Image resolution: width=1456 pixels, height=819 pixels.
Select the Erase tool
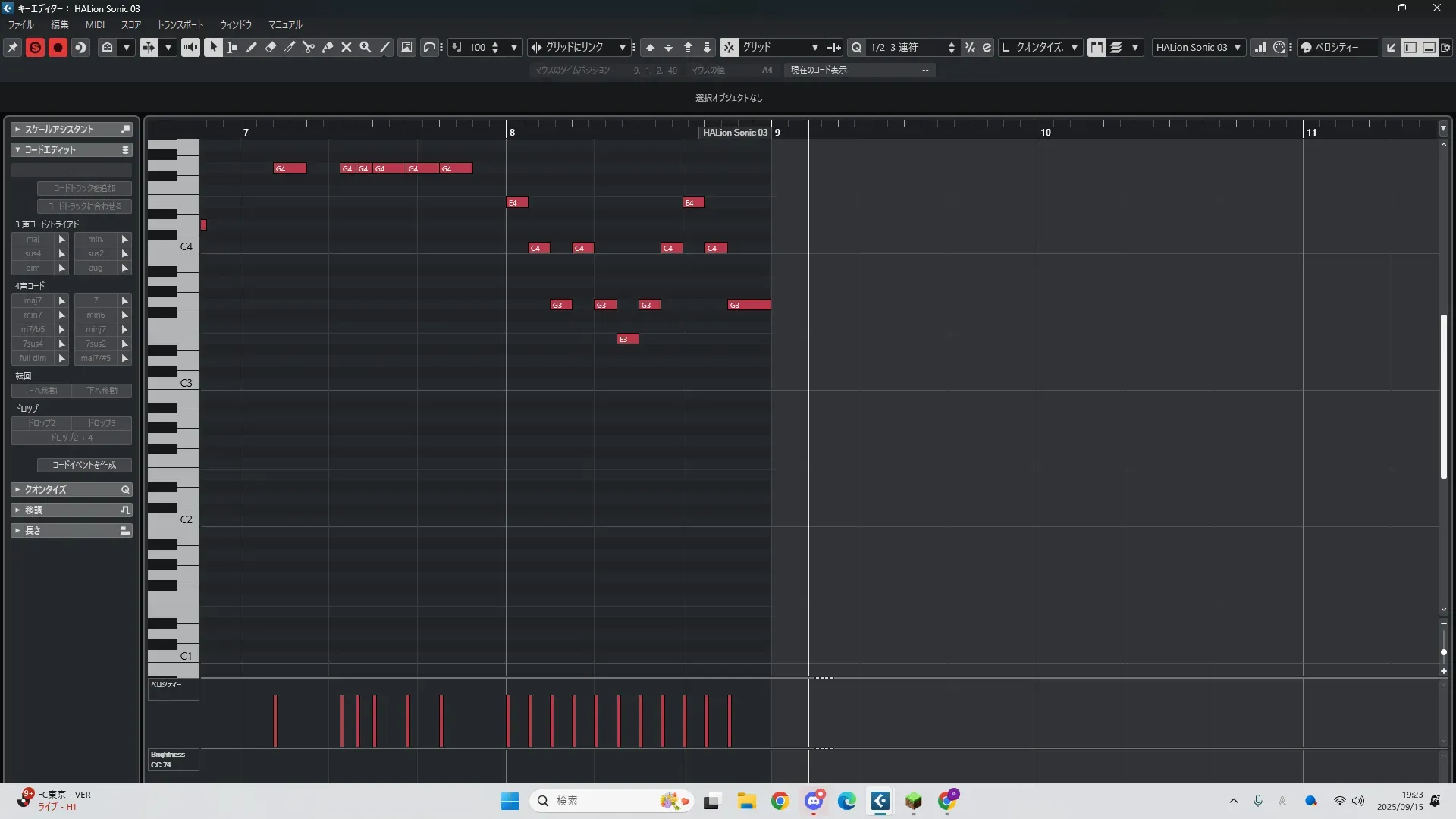271,47
